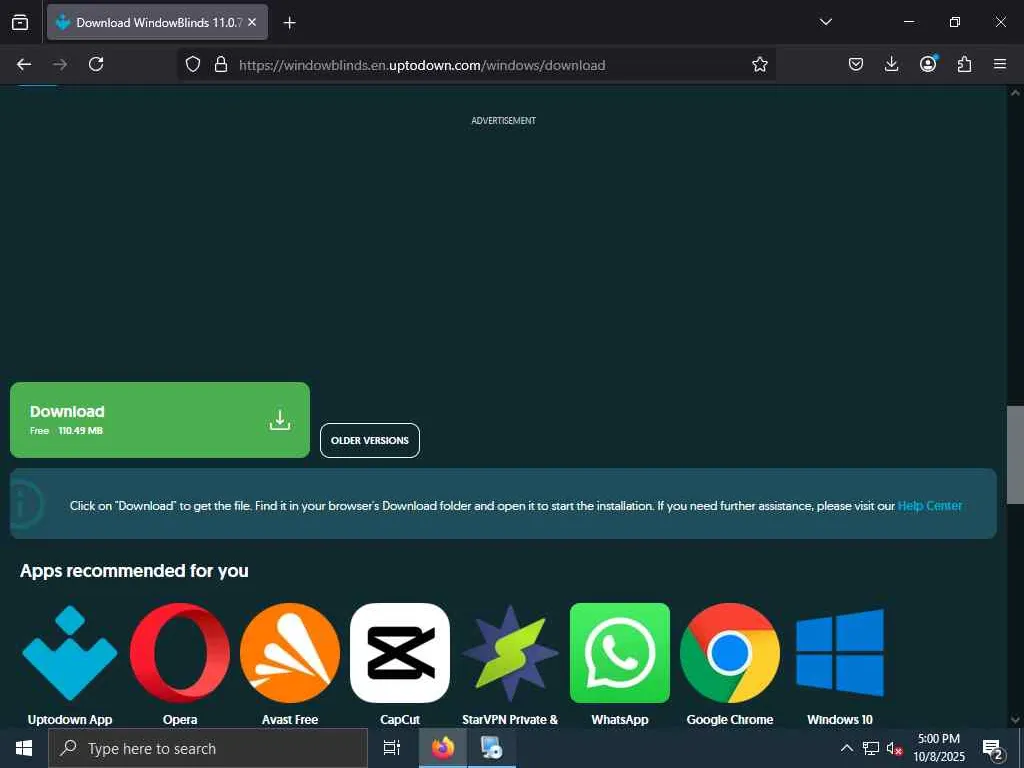
Task: Open the CapCut app icon
Action: tap(400, 653)
